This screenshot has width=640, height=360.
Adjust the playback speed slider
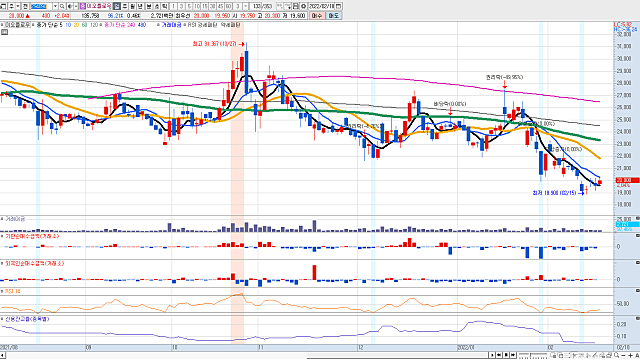(533, 356)
